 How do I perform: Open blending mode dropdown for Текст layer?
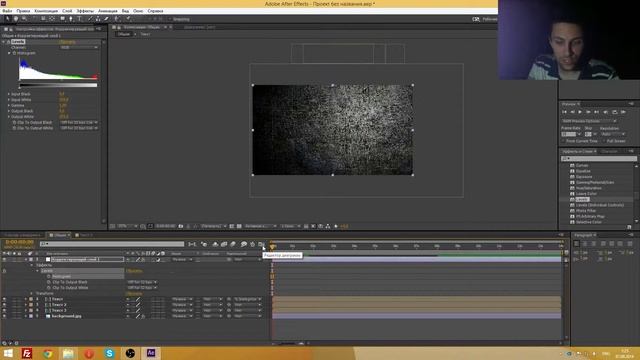(182, 299)
